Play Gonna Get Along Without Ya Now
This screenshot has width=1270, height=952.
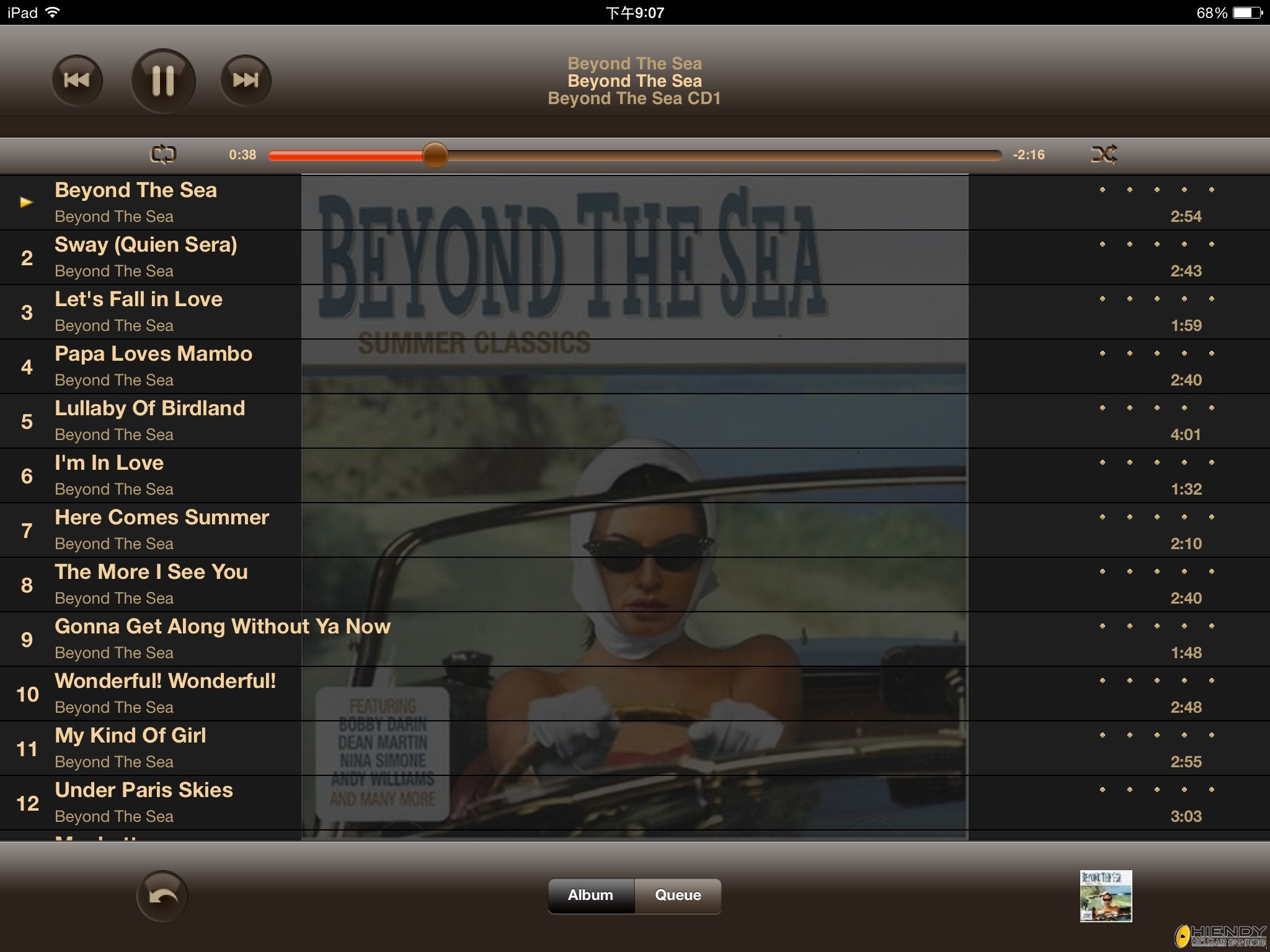[635, 640]
